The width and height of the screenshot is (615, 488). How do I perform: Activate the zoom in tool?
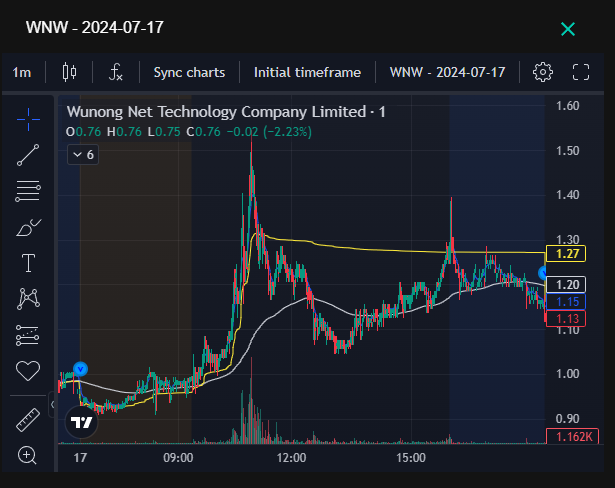(27, 455)
